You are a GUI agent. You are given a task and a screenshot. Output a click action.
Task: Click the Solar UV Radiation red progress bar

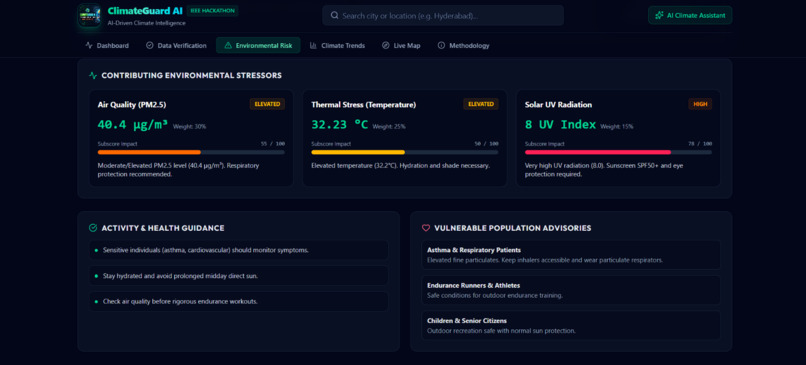click(x=598, y=152)
